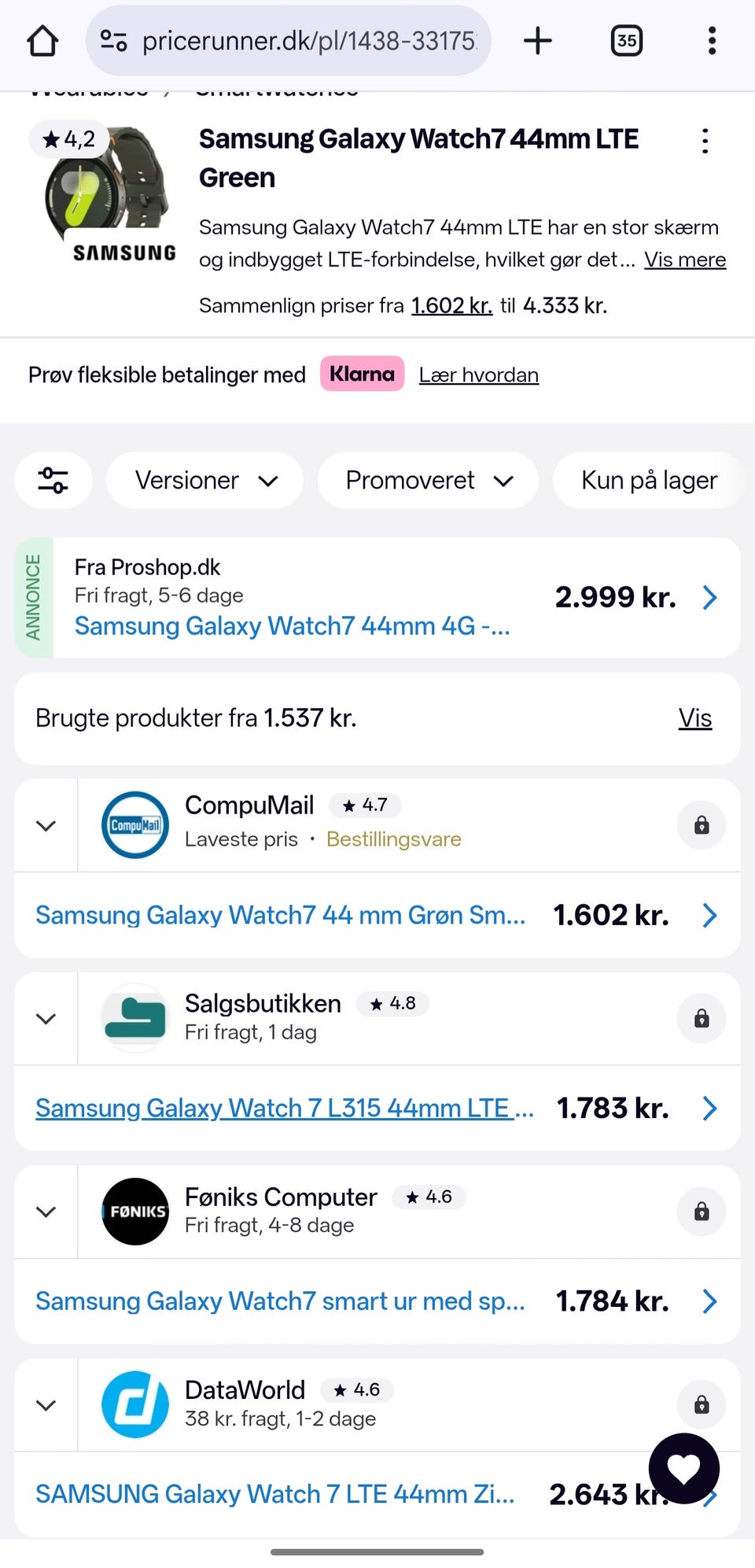Tap the browser home icon

42,41
